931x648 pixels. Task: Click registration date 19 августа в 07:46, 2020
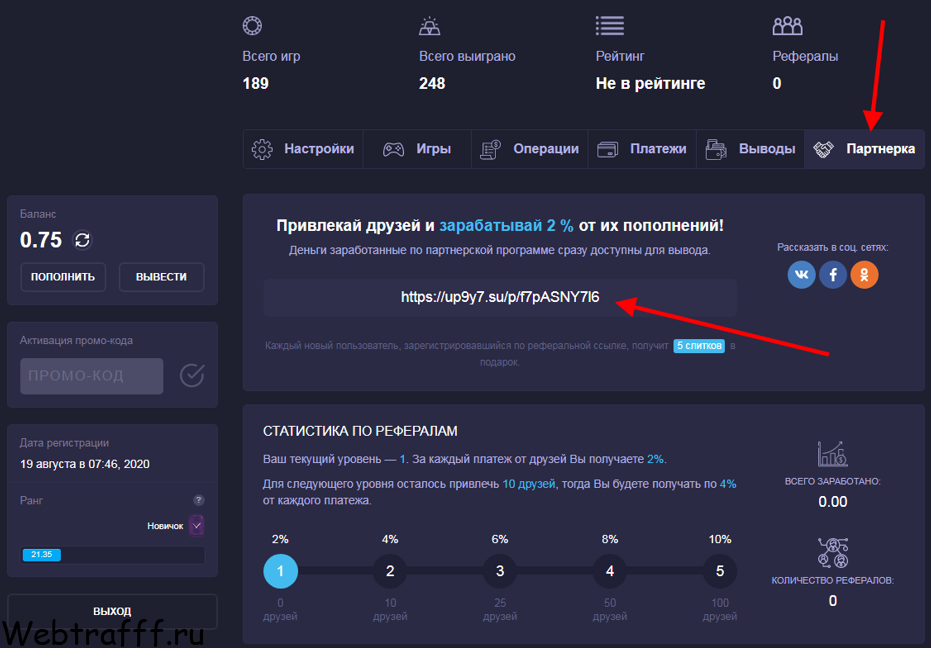(x=85, y=464)
